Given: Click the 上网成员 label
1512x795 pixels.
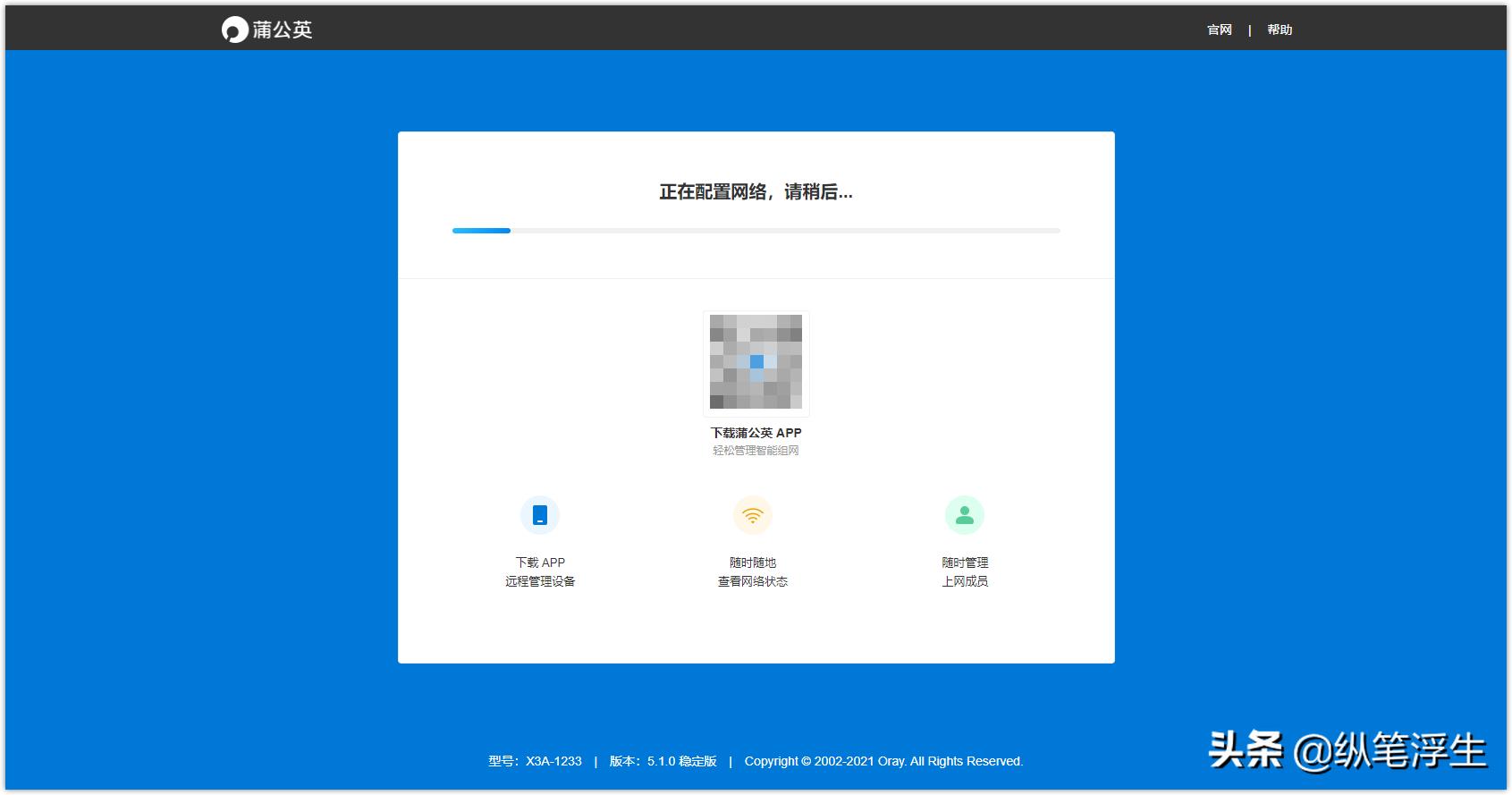Looking at the screenshot, I should (x=965, y=581).
